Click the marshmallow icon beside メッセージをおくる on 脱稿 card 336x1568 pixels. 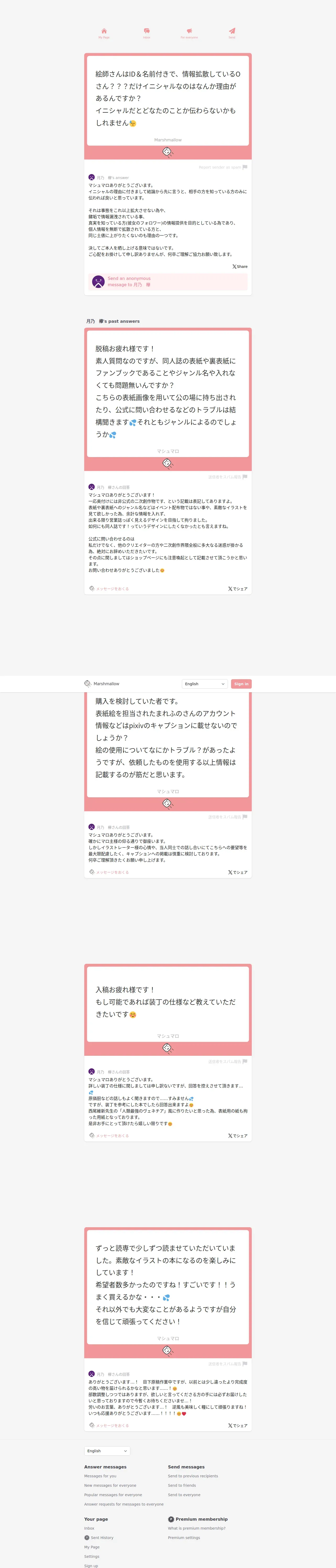tap(92, 589)
